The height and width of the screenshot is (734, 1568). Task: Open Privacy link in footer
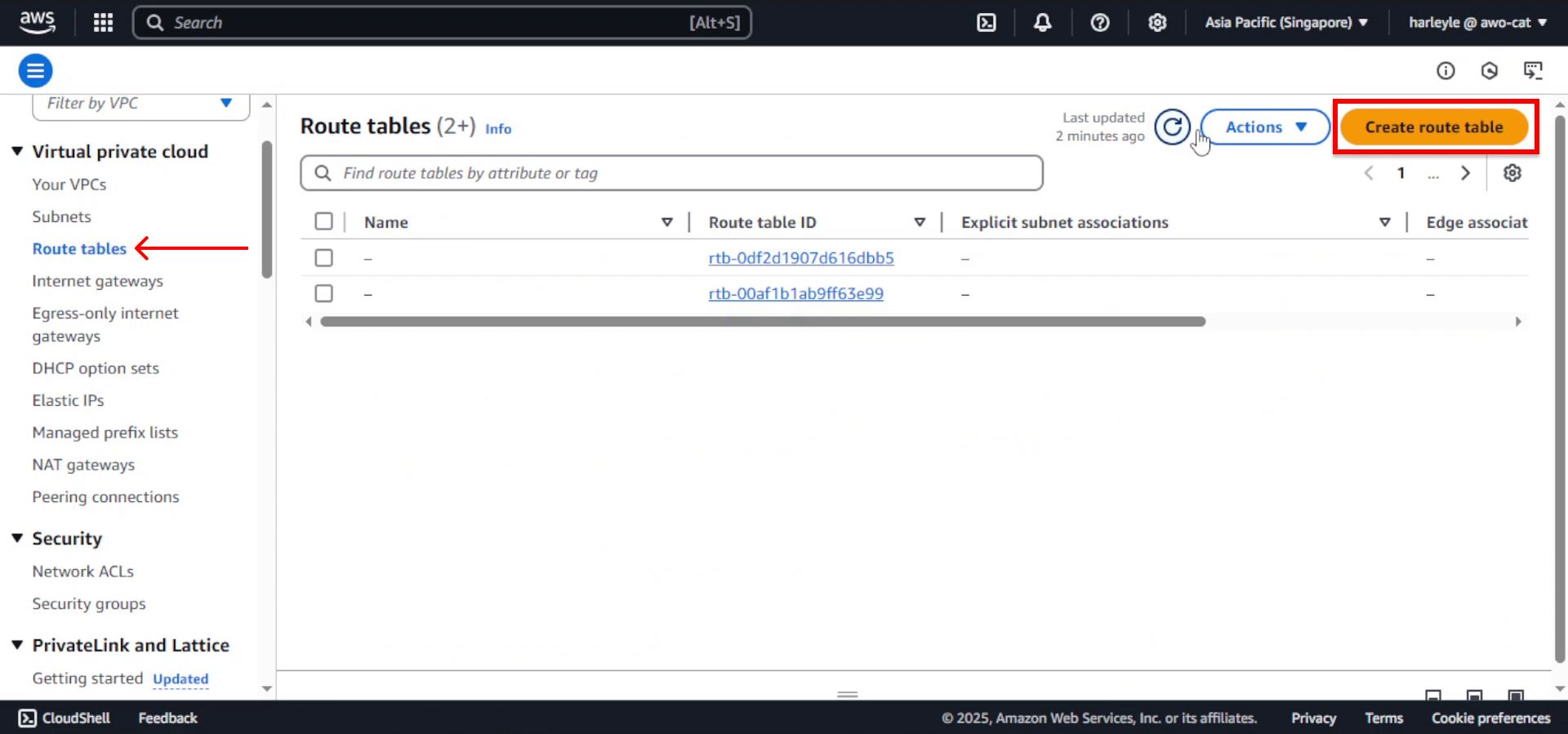coord(1313,718)
